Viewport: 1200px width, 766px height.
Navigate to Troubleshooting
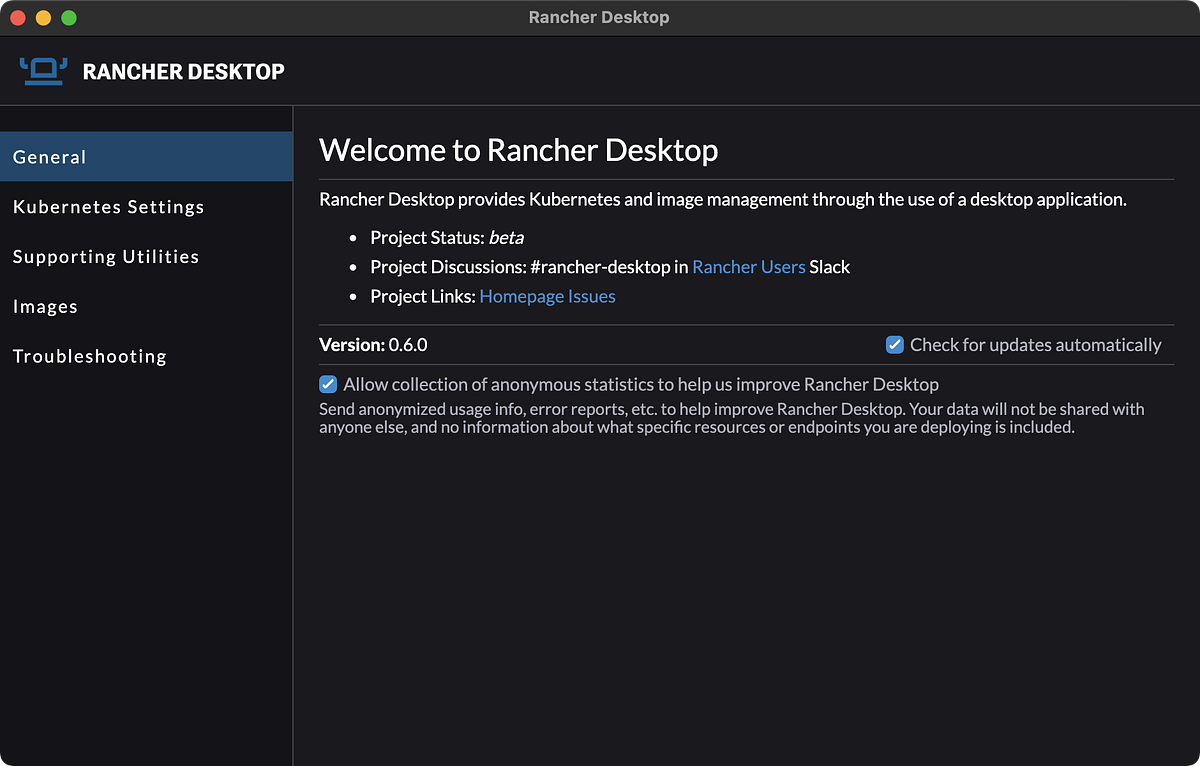point(89,356)
